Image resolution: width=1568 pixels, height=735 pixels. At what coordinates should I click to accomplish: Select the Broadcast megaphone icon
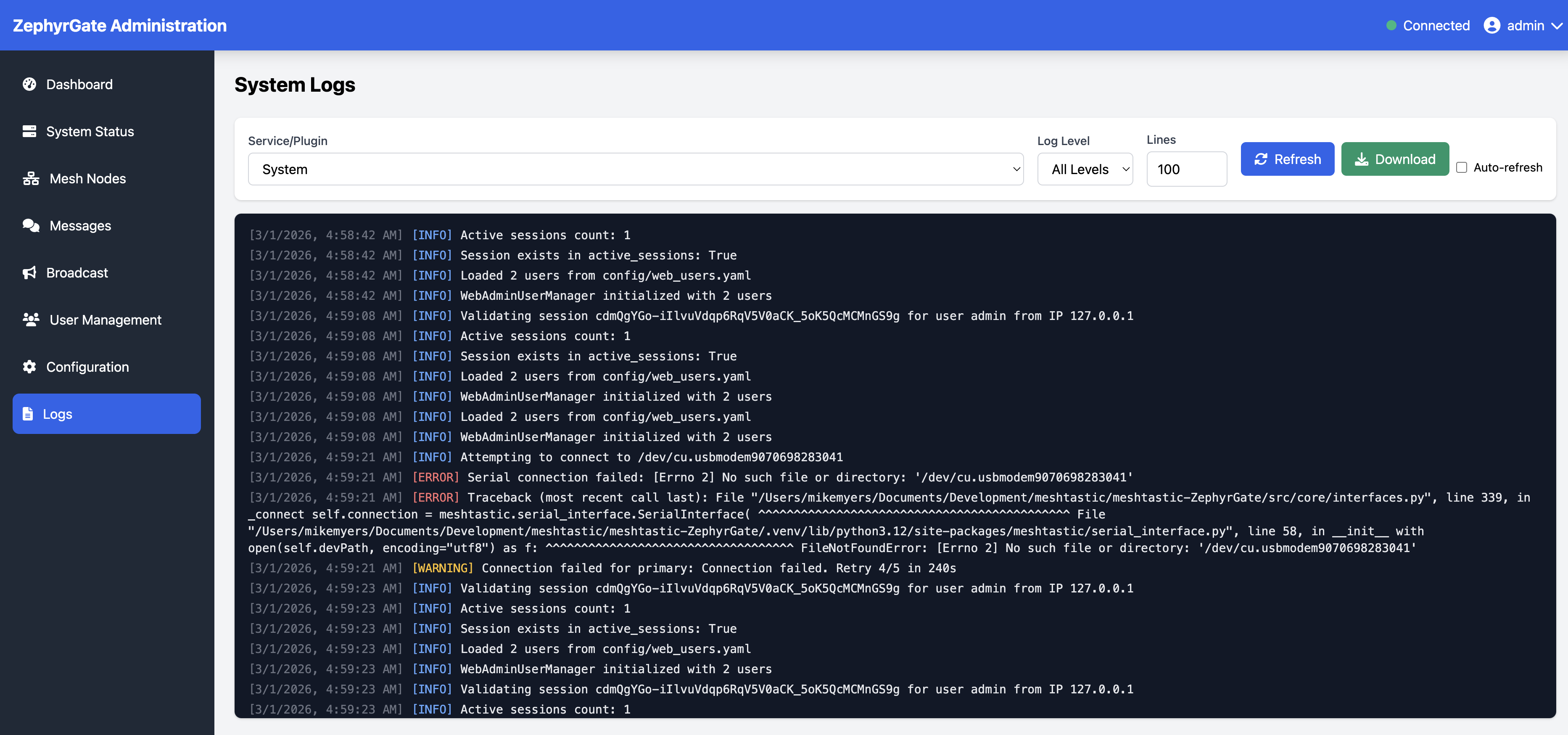point(29,272)
